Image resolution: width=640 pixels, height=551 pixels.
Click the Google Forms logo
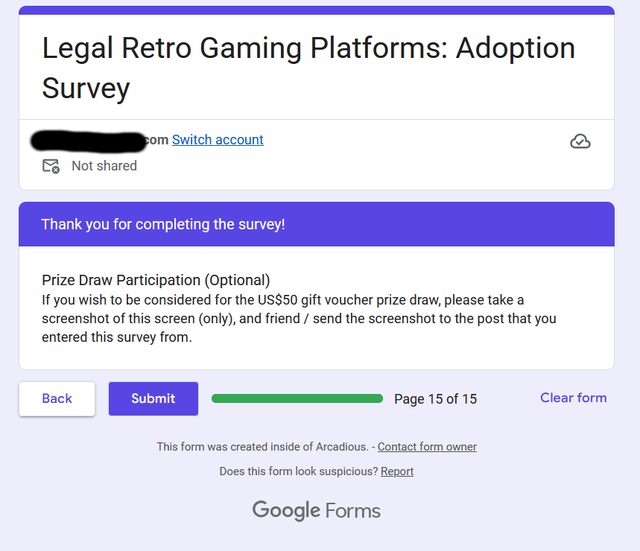click(x=316, y=510)
